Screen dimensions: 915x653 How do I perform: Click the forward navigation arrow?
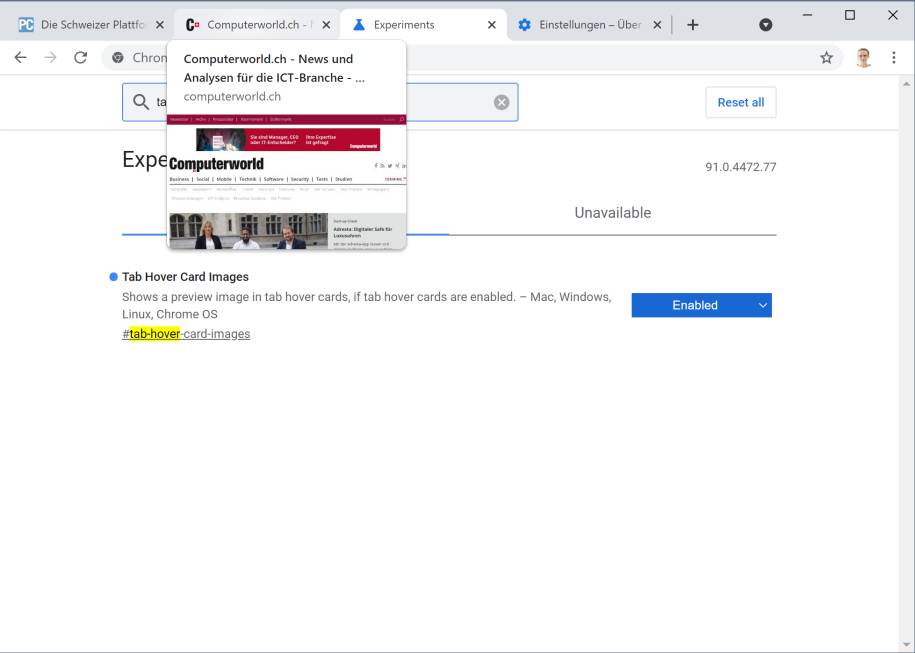[48, 57]
